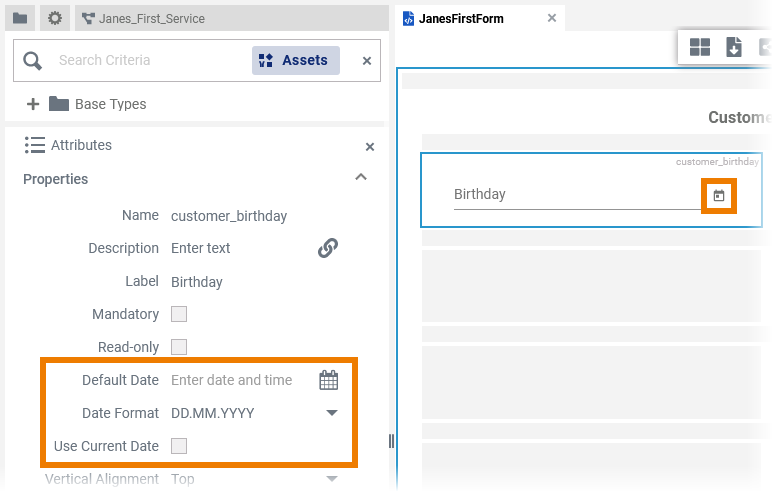Open the settings gear icon
The image size is (773, 492).
55,18
